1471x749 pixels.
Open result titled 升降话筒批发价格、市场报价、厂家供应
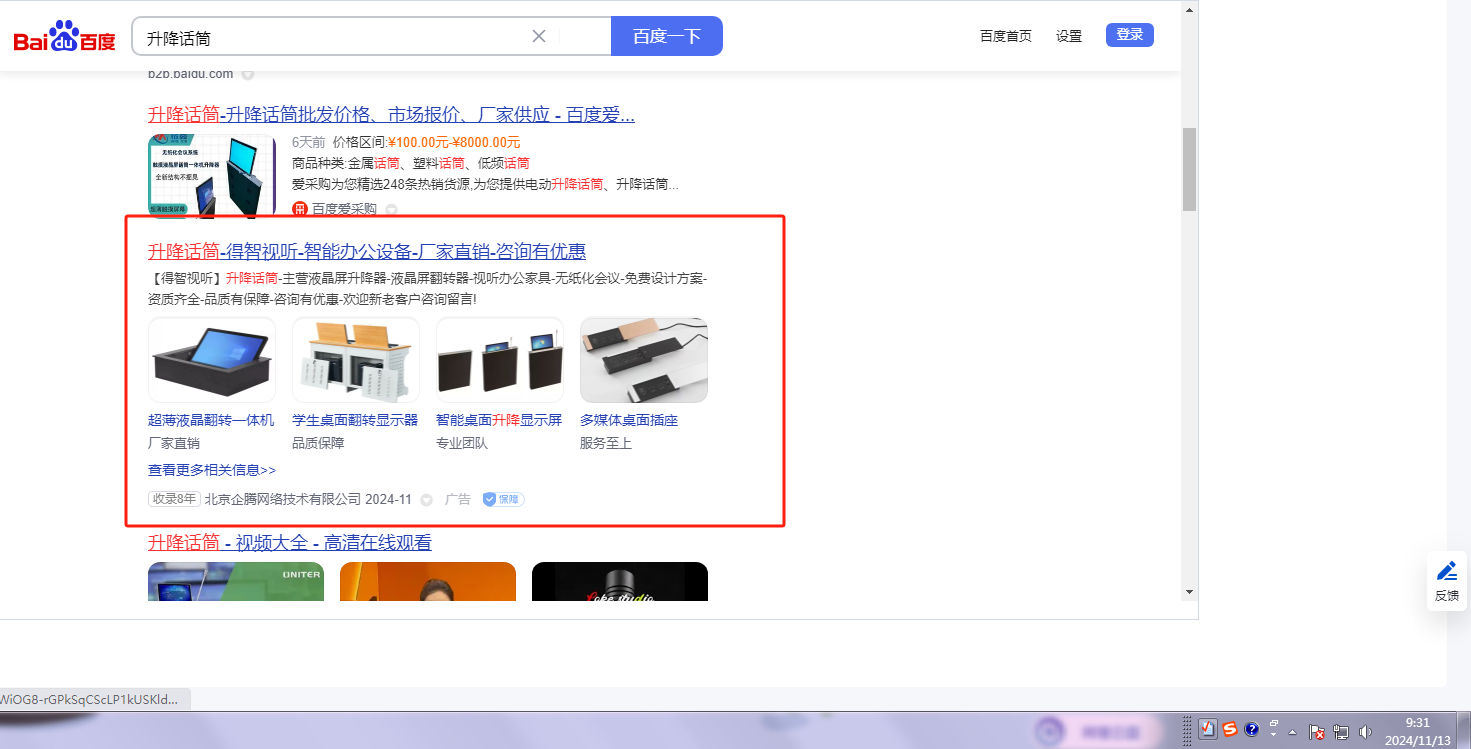[x=391, y=114]
